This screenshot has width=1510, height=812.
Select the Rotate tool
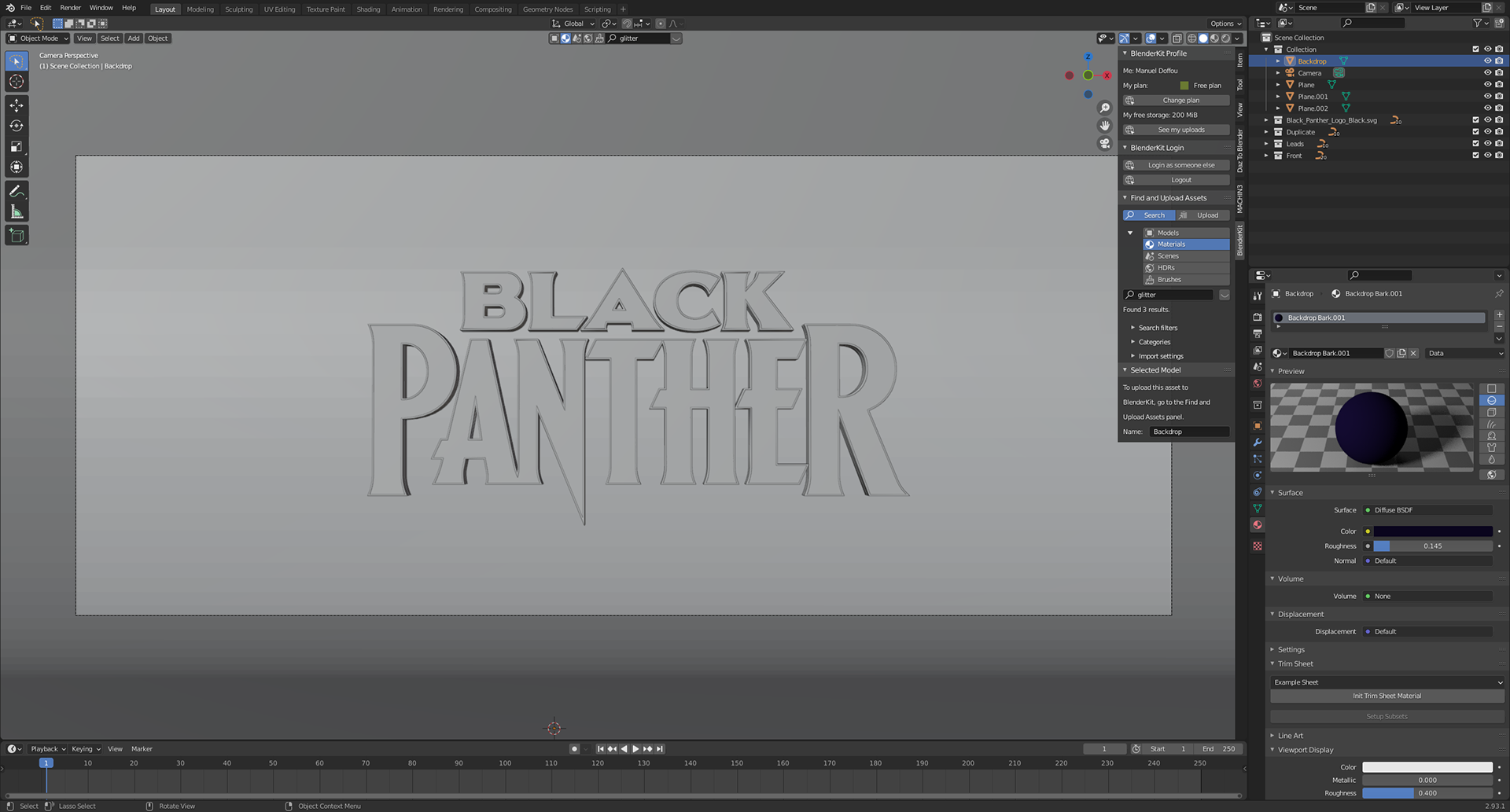[x=17, y=126]
